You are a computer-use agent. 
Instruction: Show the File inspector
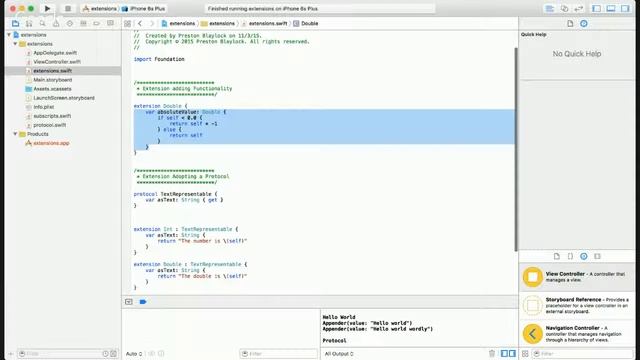point(570,24)
